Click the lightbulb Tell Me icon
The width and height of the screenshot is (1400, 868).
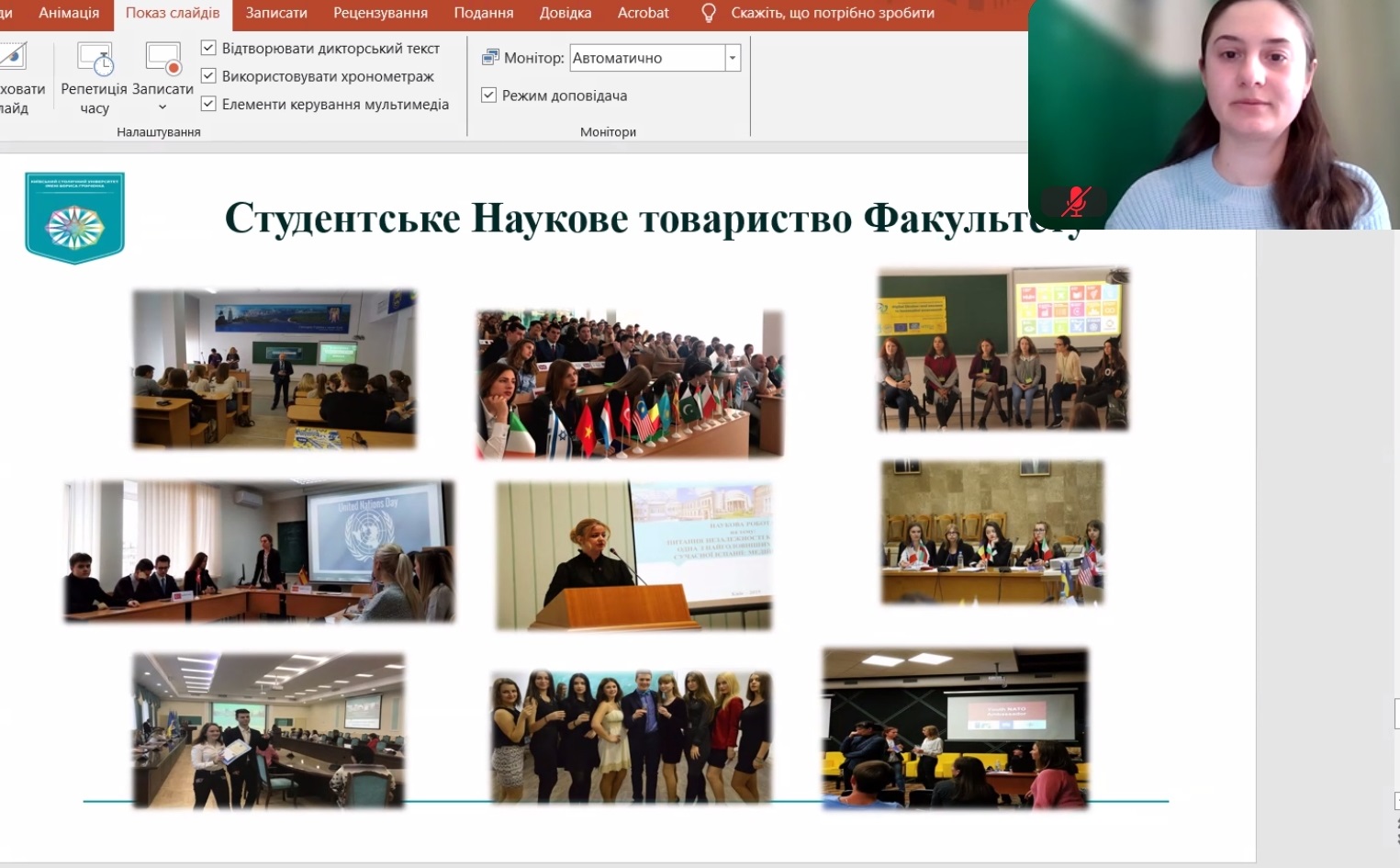[x=709, y=13]
